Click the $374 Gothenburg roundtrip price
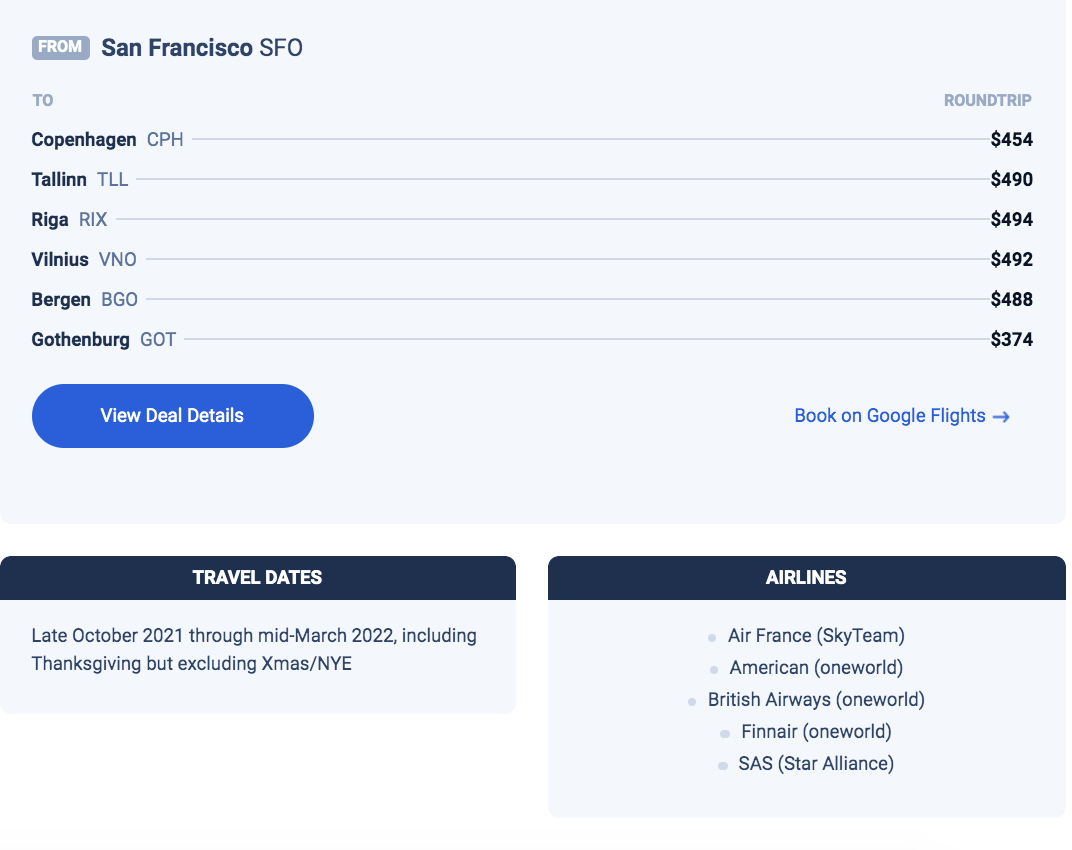 point(1012,339)
